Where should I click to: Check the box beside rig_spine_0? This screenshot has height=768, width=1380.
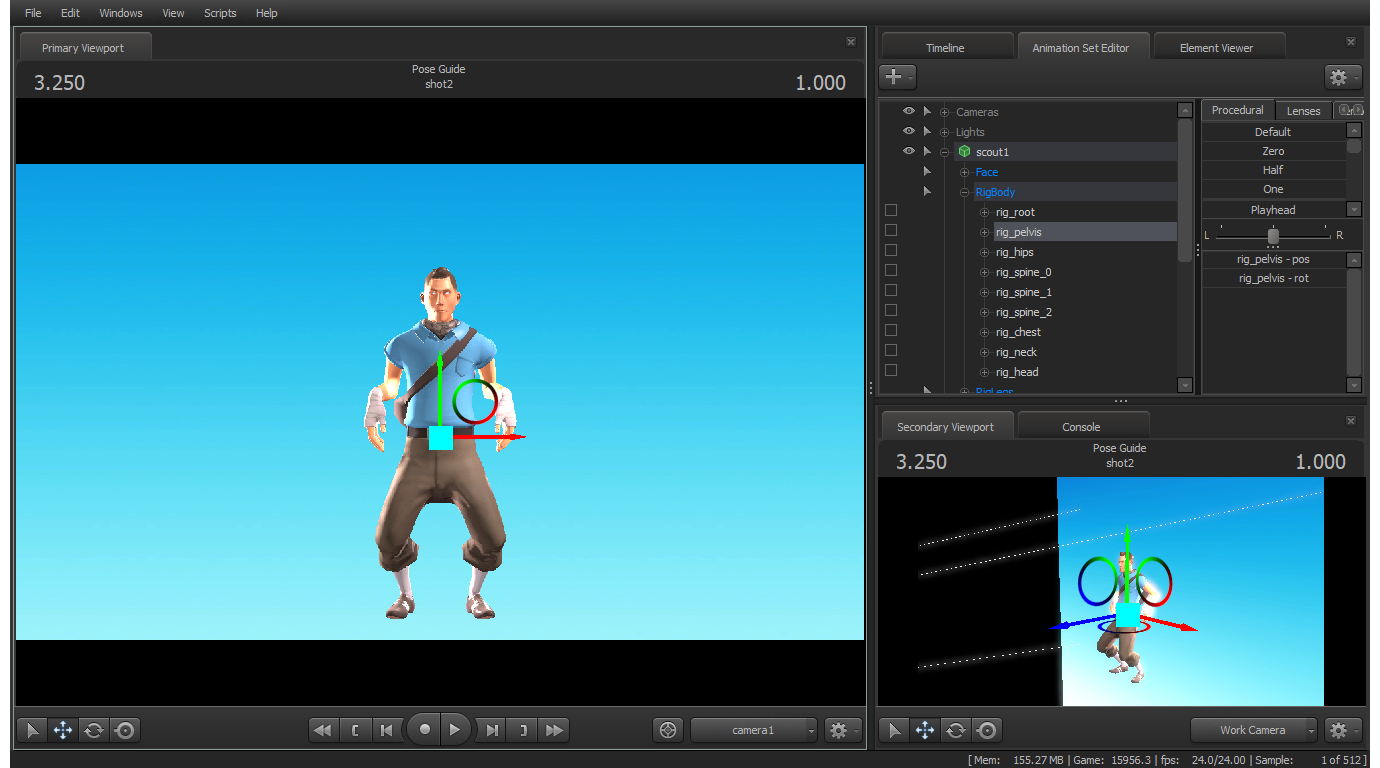pos(891,271)
